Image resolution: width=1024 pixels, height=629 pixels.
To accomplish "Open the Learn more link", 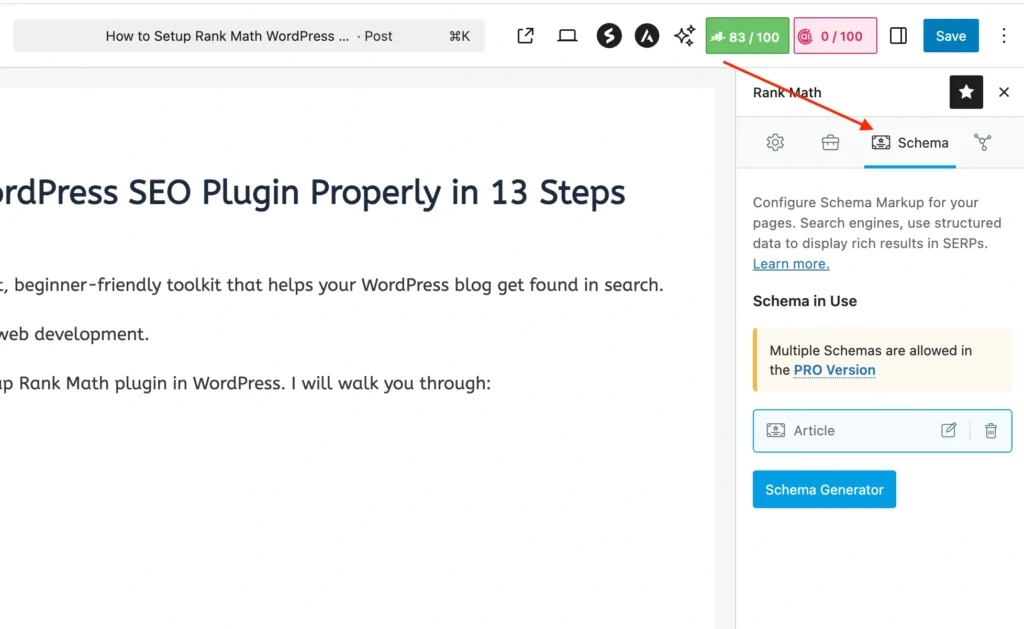I will (791, 264).
